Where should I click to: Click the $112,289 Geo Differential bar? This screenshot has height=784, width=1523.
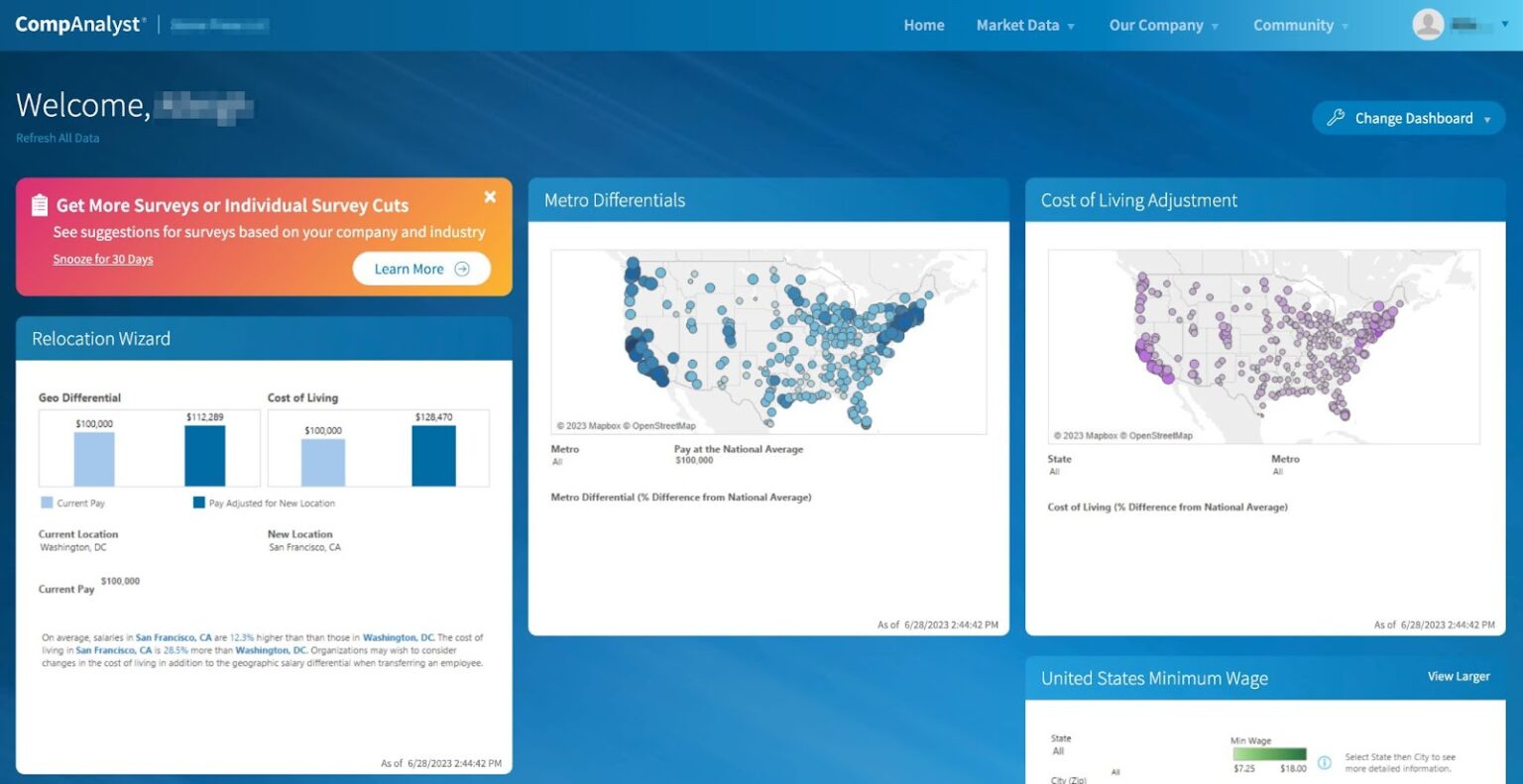click(x=205, y=456)
